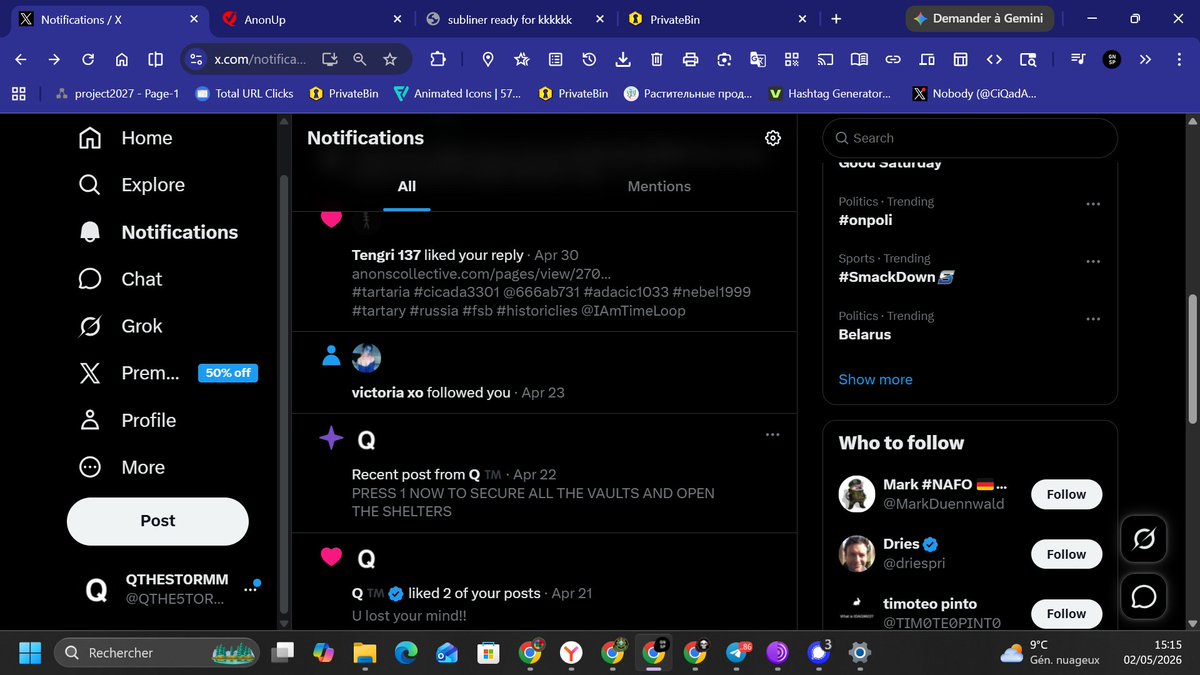Click the Post button
The width and height of the screenshot is (1200, 675).
click(x=158, y=521)
